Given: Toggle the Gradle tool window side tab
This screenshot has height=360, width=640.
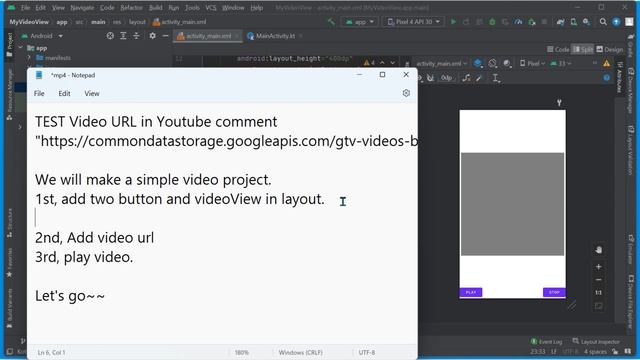Looking at the screenshot, I should (x=631, y=45).
